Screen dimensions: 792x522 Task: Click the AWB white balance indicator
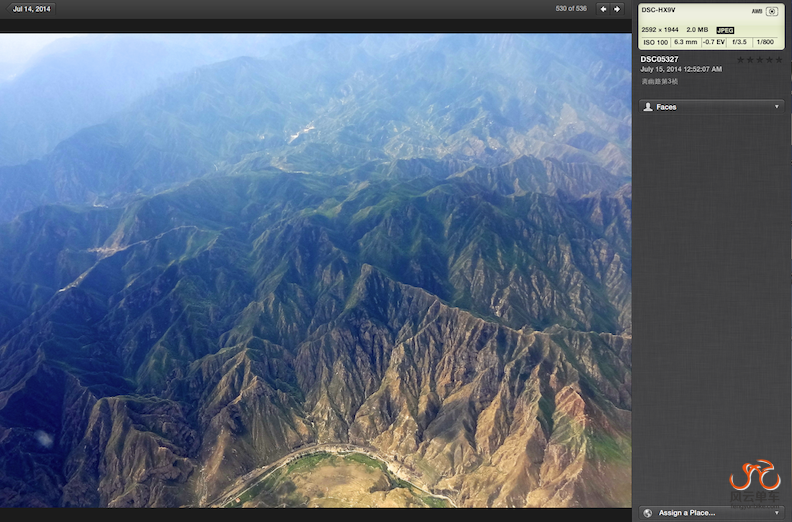(757, 11)
